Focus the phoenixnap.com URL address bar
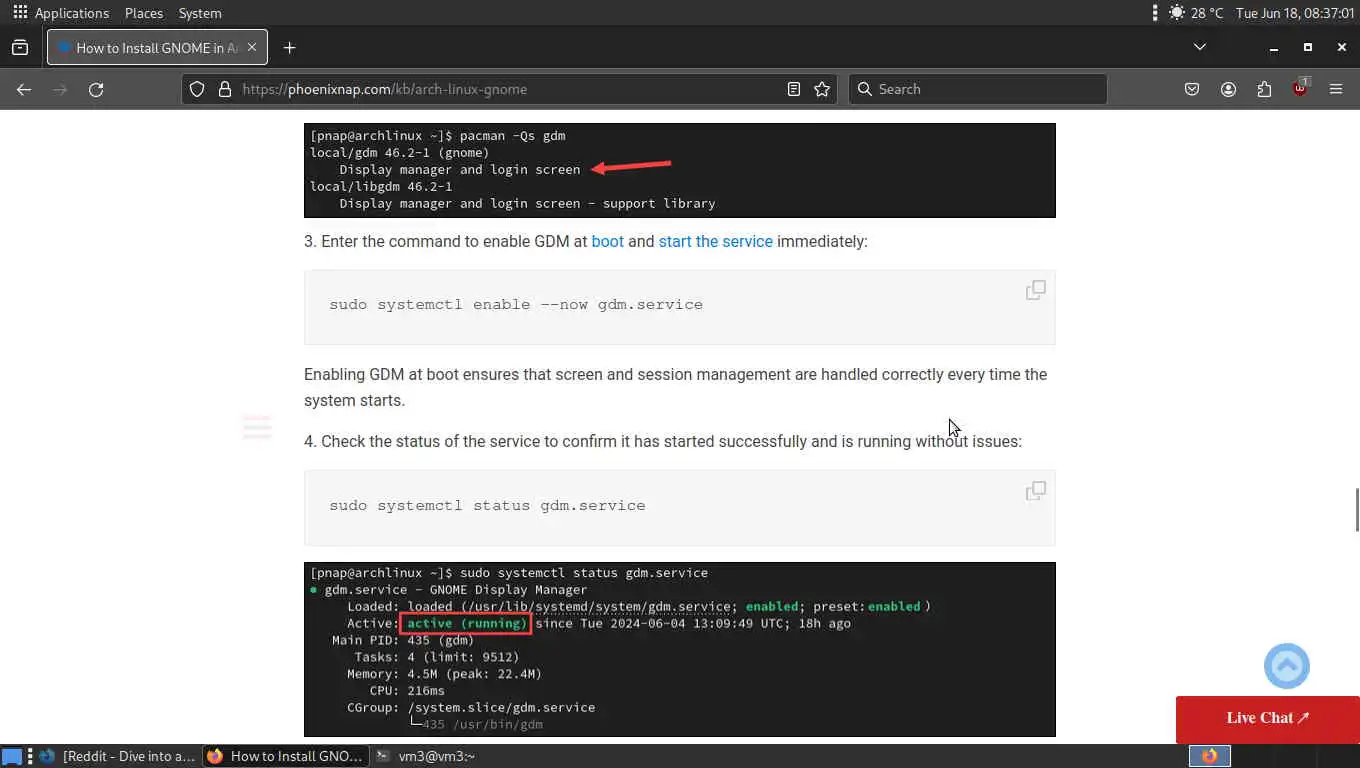 [x=510, y=89]
